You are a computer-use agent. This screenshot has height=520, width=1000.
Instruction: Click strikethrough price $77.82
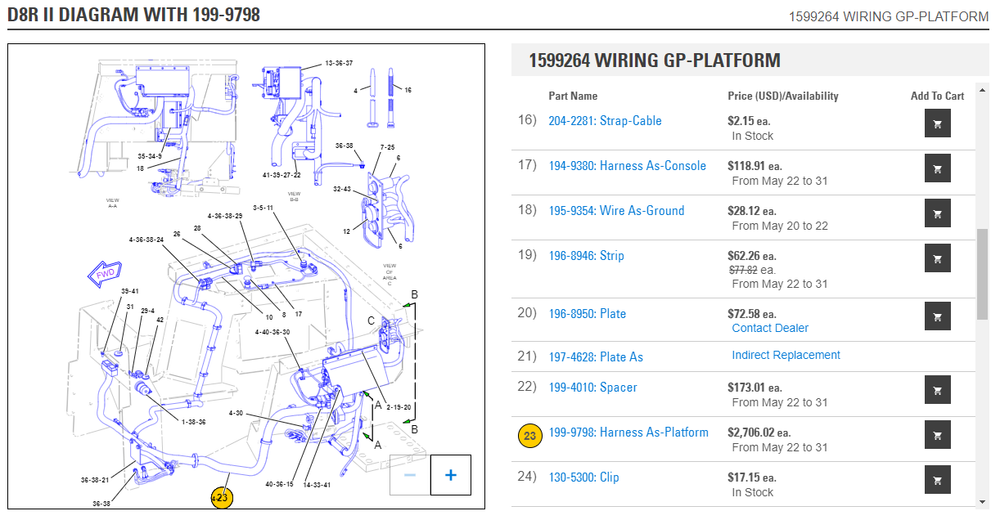(x=743, y=270)
